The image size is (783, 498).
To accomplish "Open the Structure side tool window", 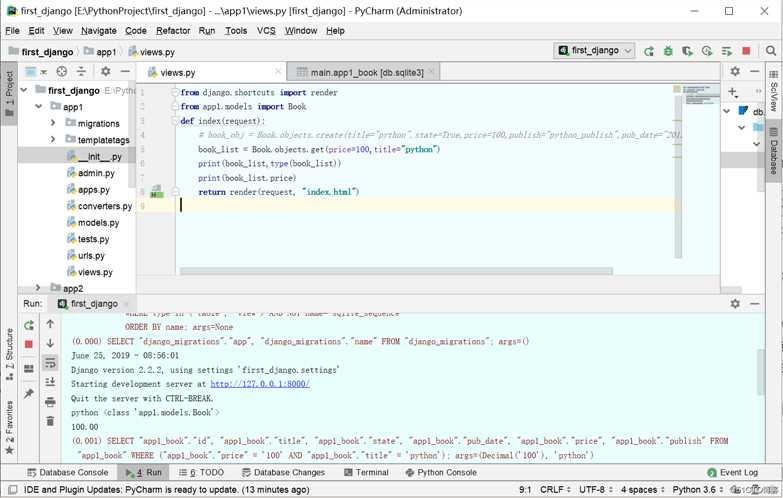I will point(9,354).
